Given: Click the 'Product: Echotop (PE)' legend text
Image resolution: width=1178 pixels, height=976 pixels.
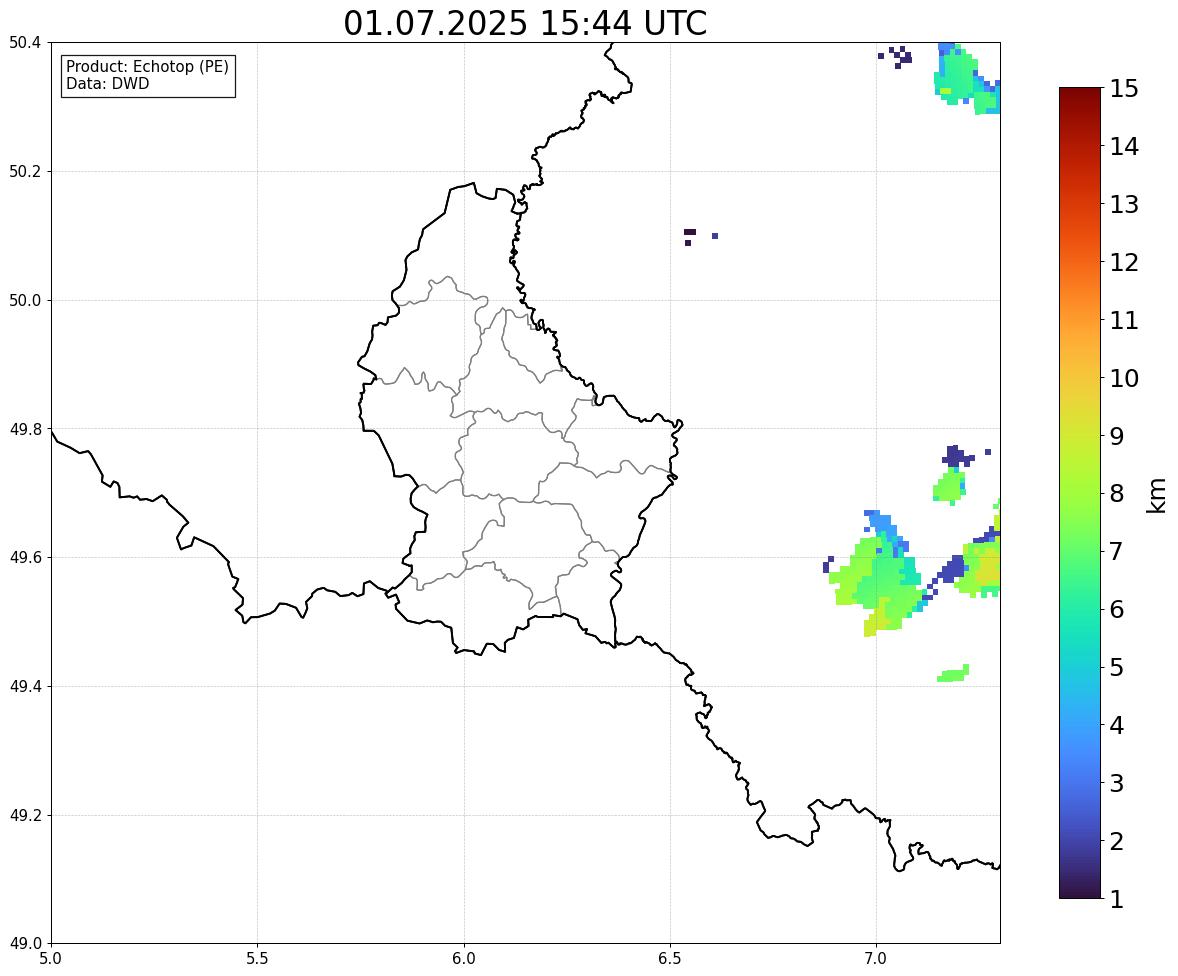Looking at the screenshot, I should point(147,66).
